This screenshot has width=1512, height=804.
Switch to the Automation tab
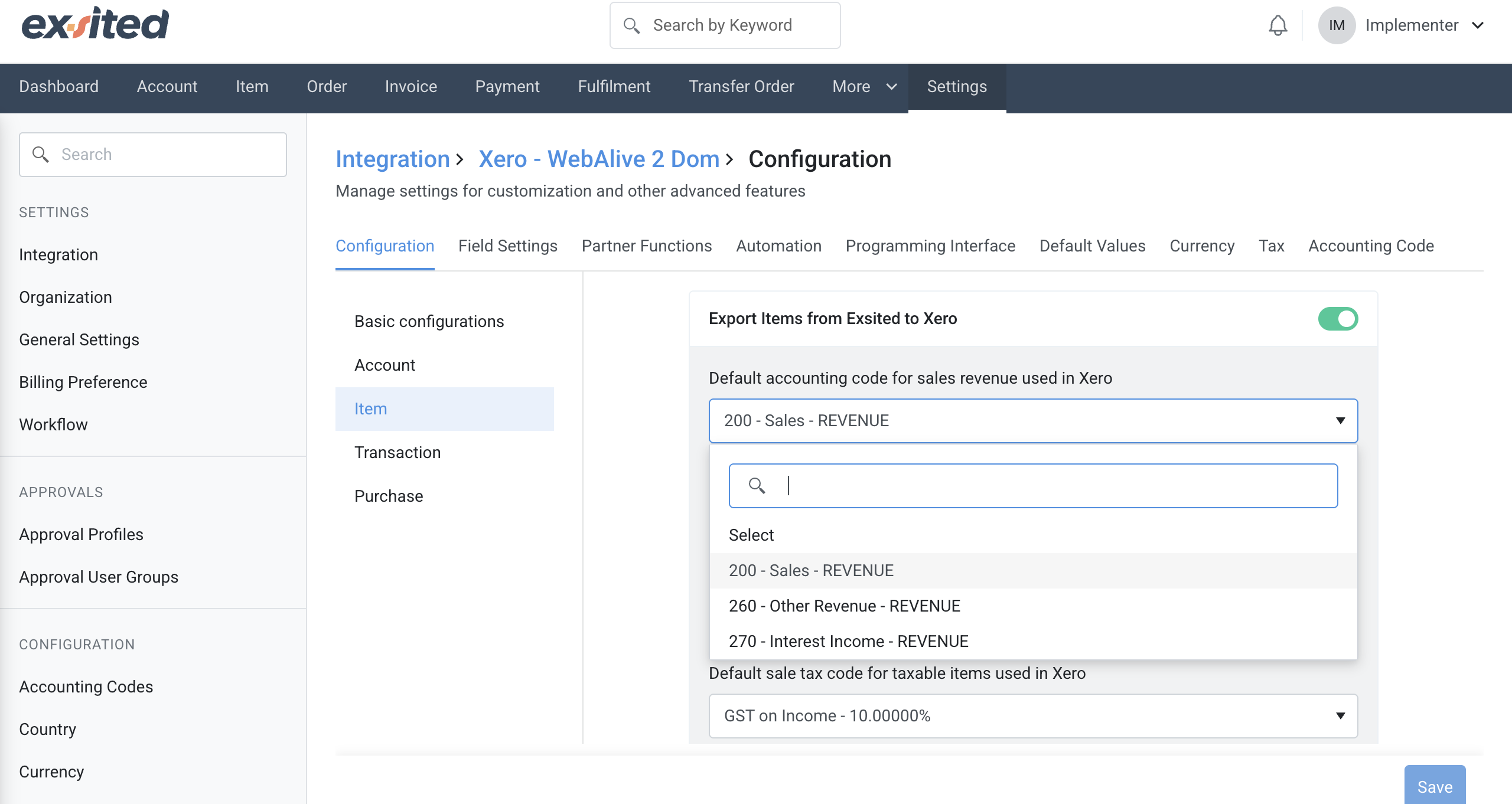[778, 246]
